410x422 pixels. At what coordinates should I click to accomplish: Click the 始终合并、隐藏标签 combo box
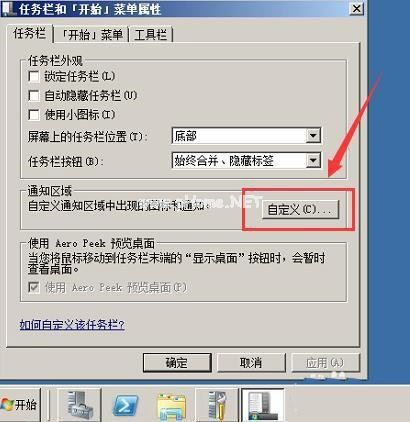click(x=246, y=161)
